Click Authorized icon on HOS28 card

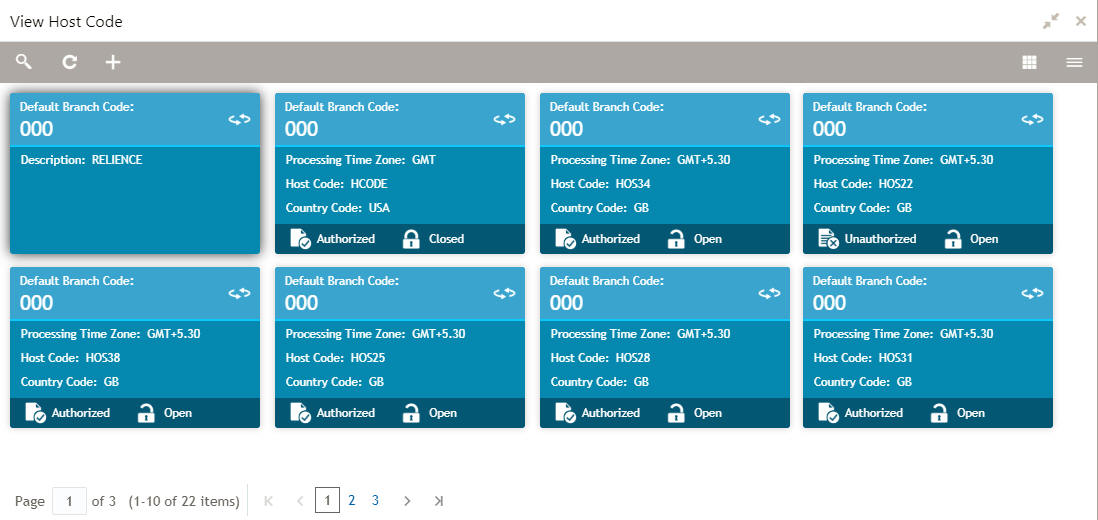tap(566, 413)
